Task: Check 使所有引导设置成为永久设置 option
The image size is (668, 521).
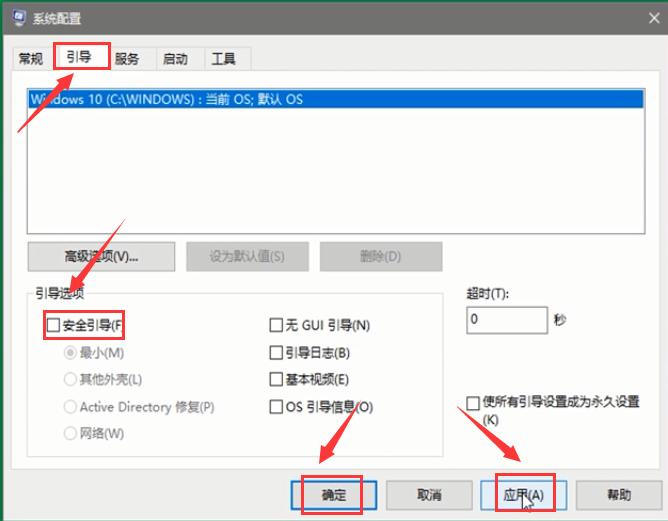Action: 473,402
